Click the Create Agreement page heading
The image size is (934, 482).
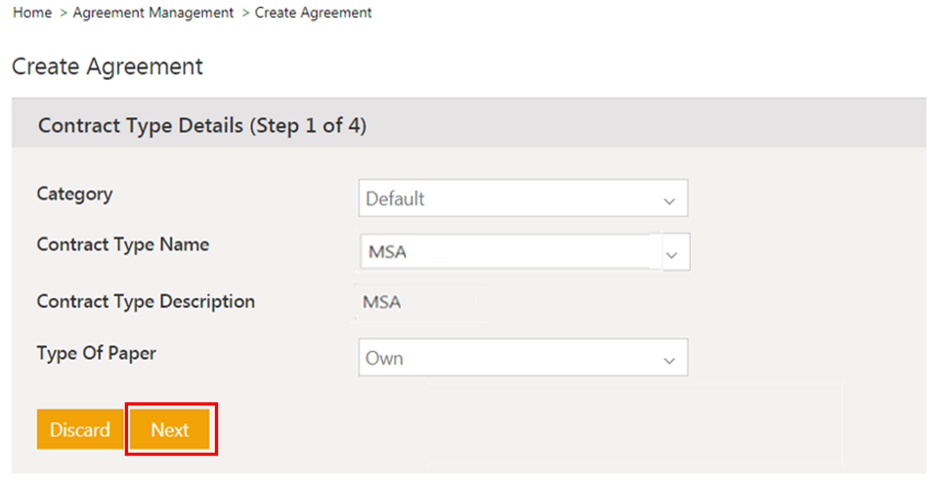click(107, 67)
